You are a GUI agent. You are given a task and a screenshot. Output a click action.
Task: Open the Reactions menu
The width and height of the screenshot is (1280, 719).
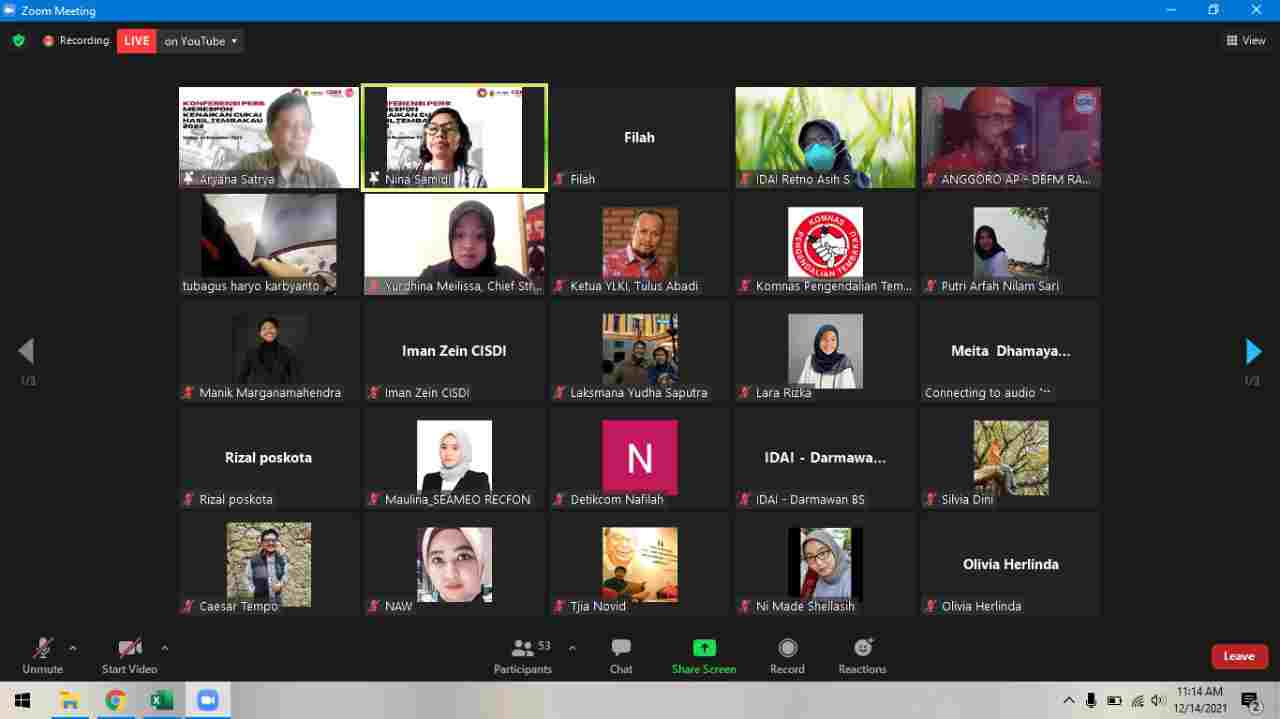862,655
